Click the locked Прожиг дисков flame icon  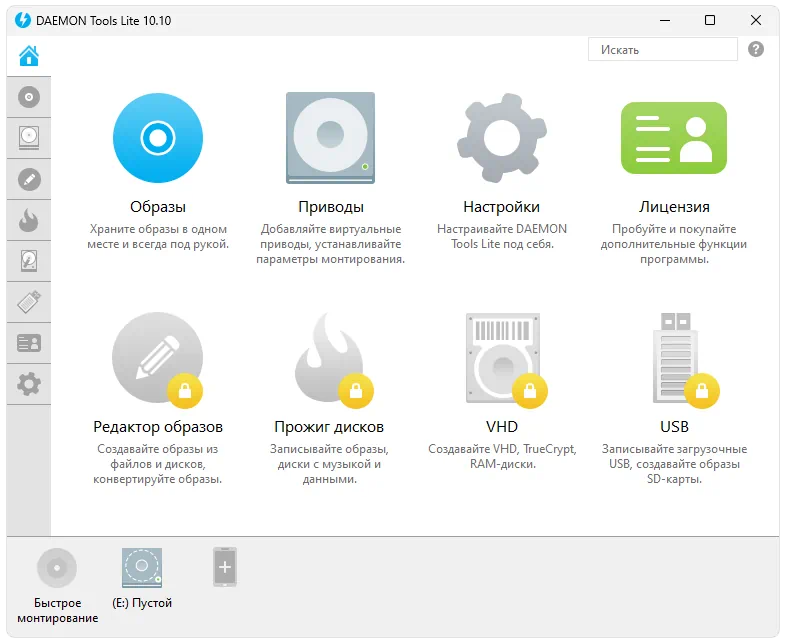(x=330, y=358)
